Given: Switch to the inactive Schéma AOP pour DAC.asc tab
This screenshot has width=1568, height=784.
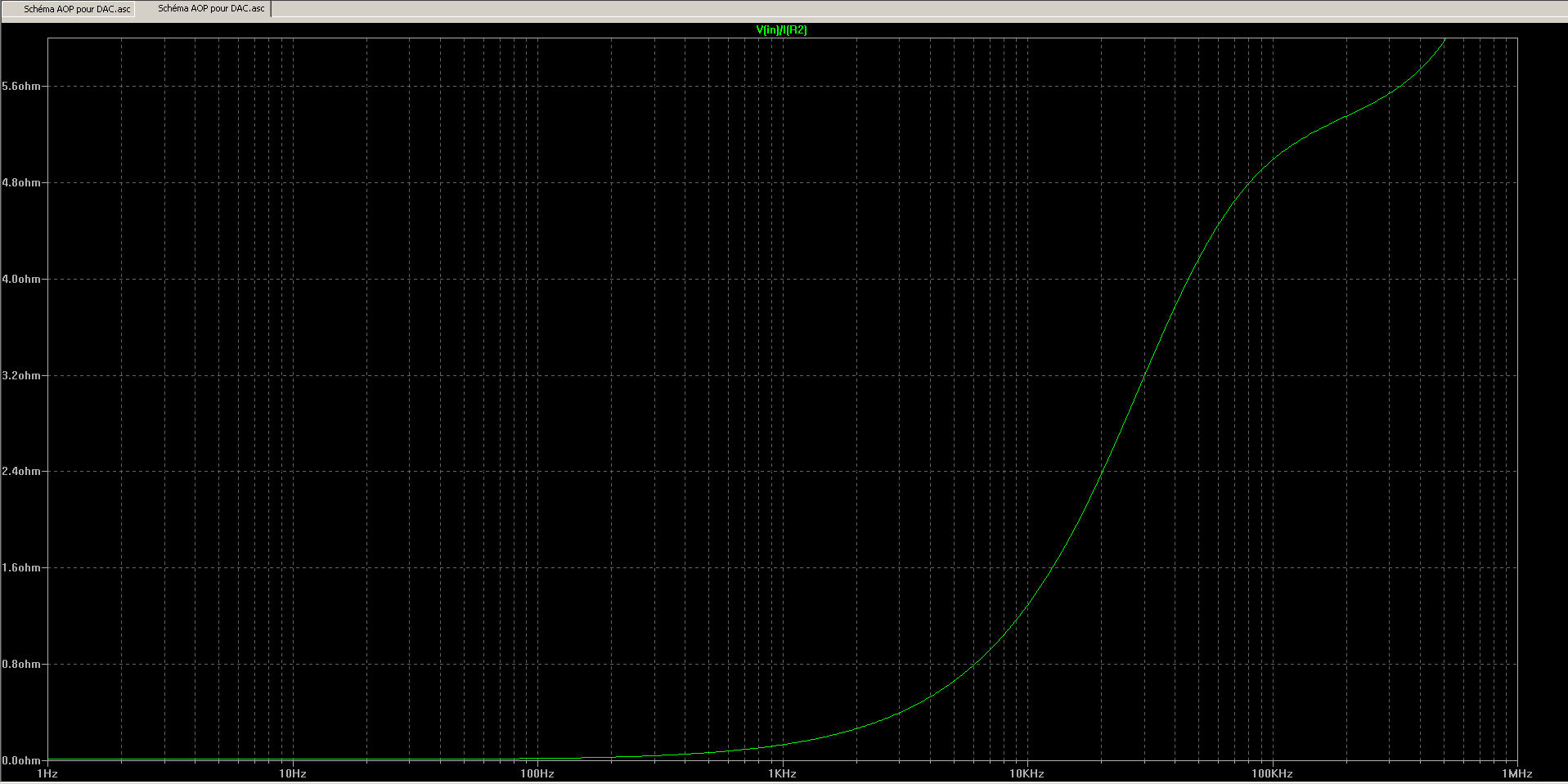Looking at the screenshot, I should click(69, 9).
